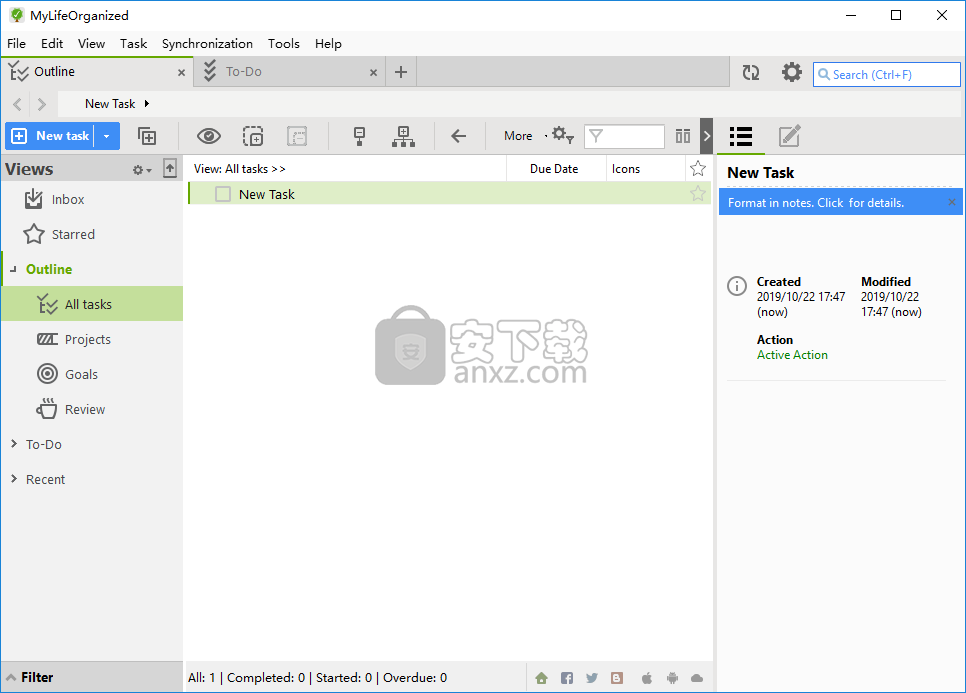
Task: Click the Active Action link
Action: (x=792, y=355)
